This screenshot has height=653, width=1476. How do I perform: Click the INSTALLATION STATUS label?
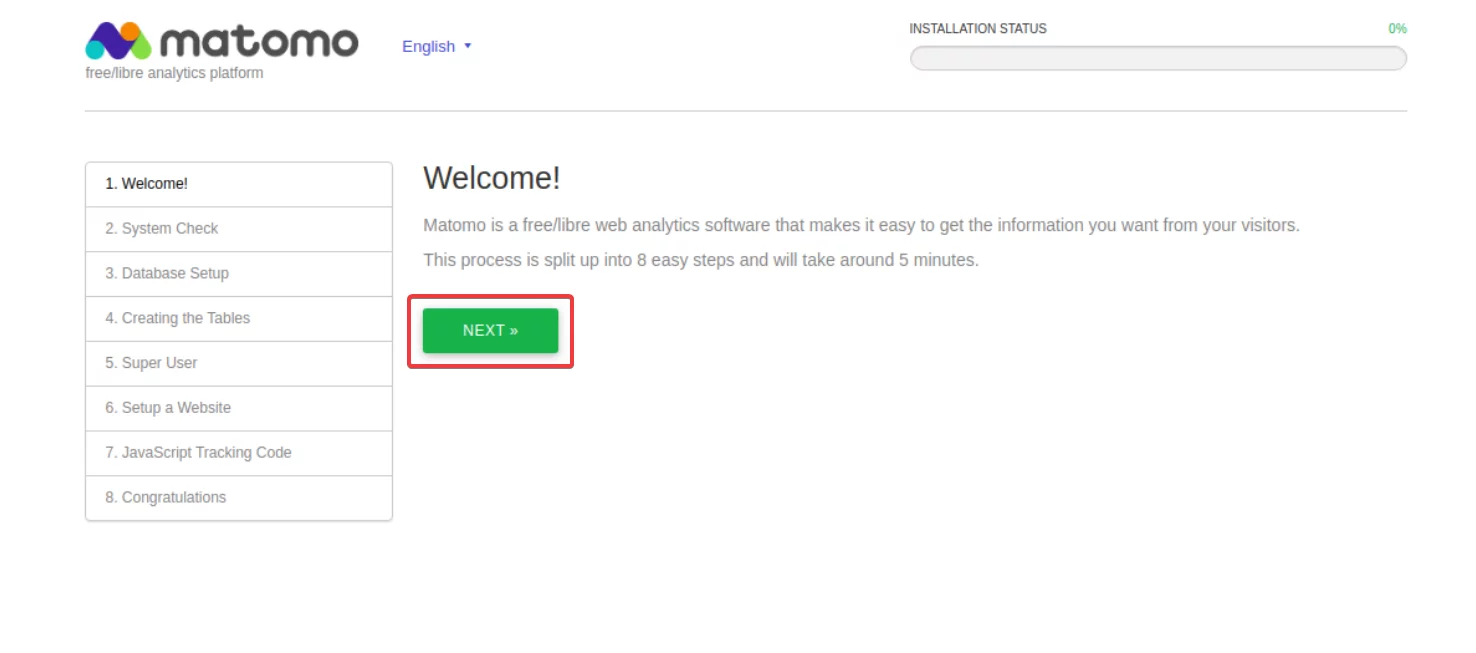pyautogui.click(x=978, y=29)
